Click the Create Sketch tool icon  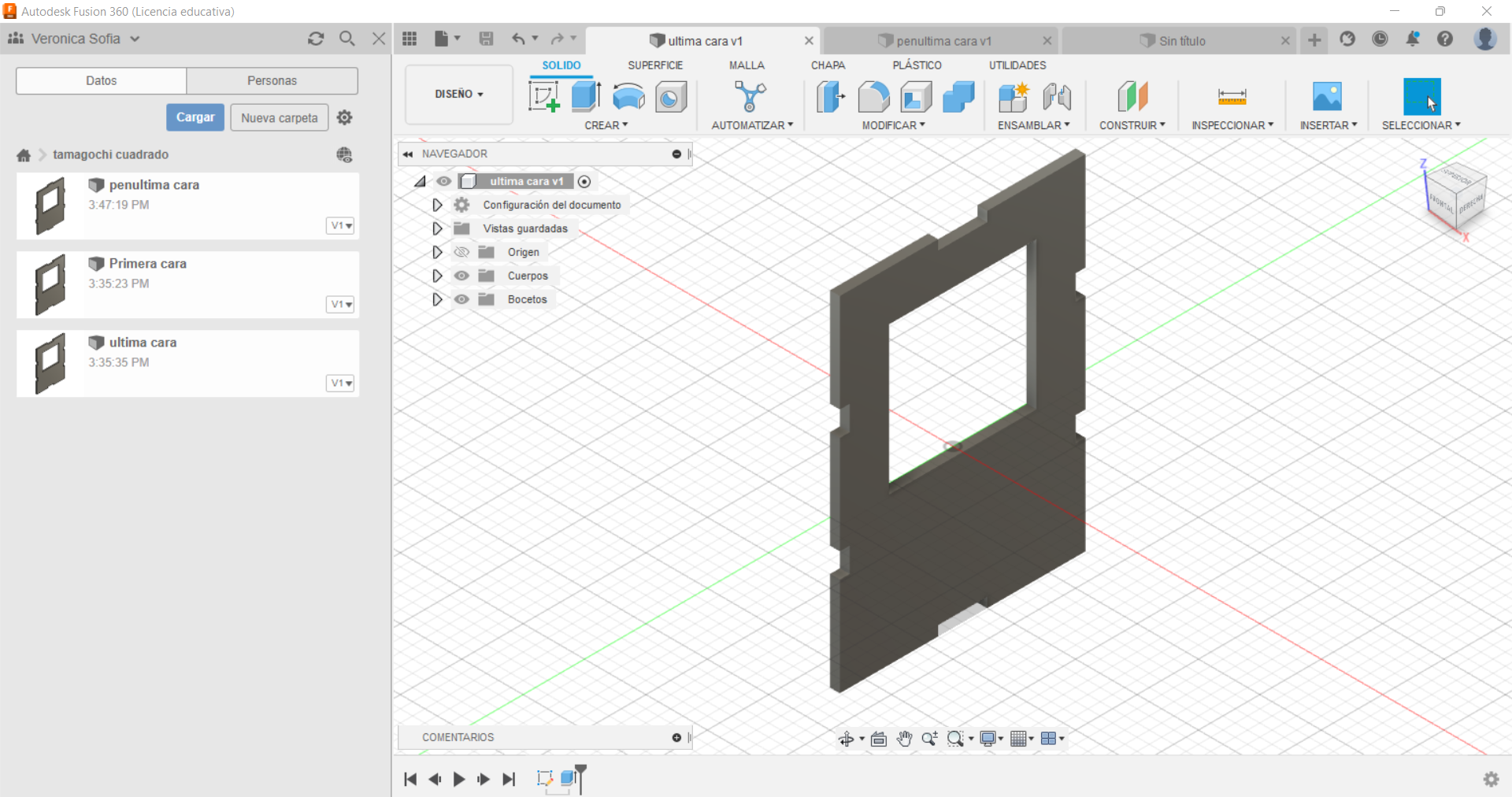(543, 97)
